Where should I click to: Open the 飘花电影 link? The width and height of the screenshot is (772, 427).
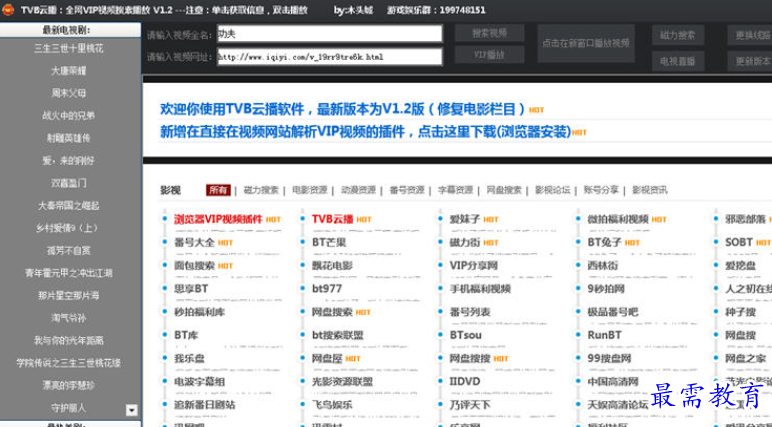(x=332, y=265)
